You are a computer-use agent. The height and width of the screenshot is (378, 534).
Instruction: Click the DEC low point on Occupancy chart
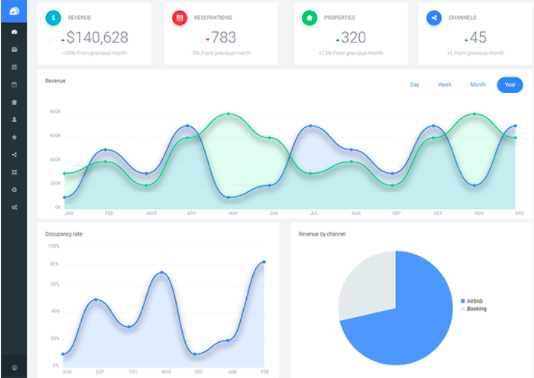coord(195,354)
